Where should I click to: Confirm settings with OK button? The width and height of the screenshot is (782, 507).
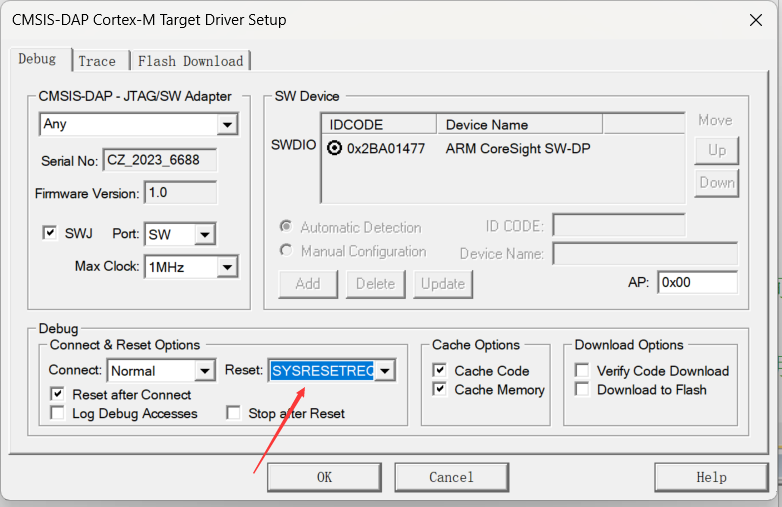point(324,477)
